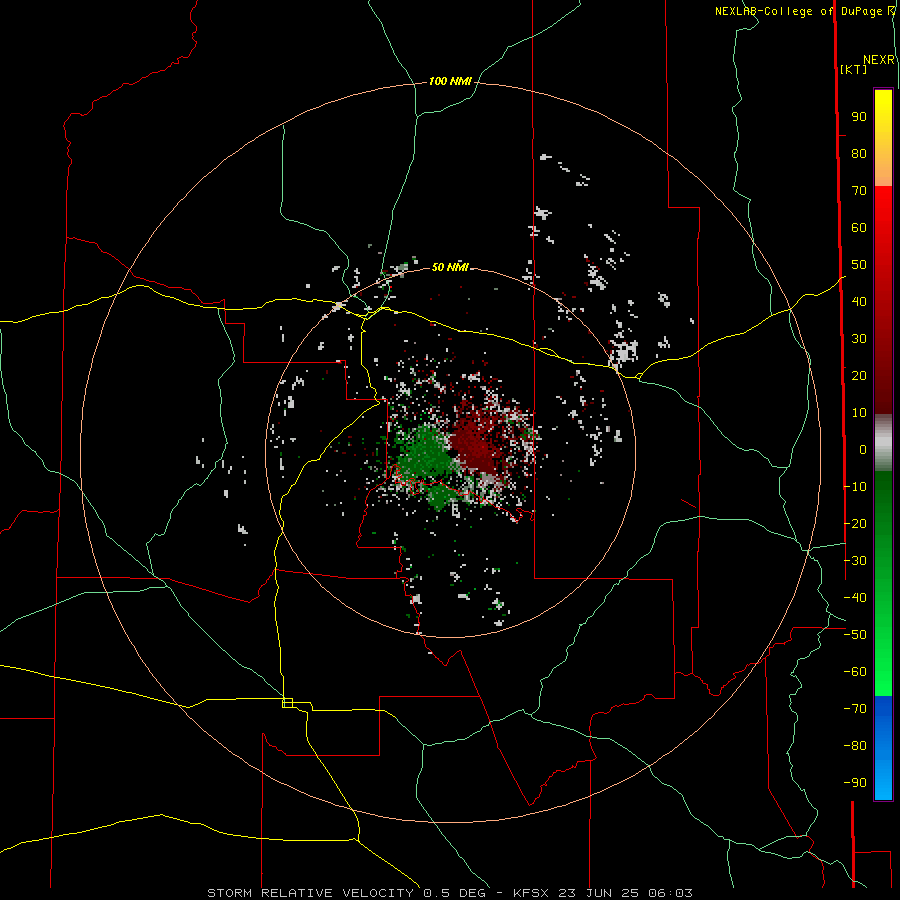Viewport: 900px width, 900px height.
Task: Click the 0.5 DEG elevation text in the caption
Action: [x=454, y=893]
